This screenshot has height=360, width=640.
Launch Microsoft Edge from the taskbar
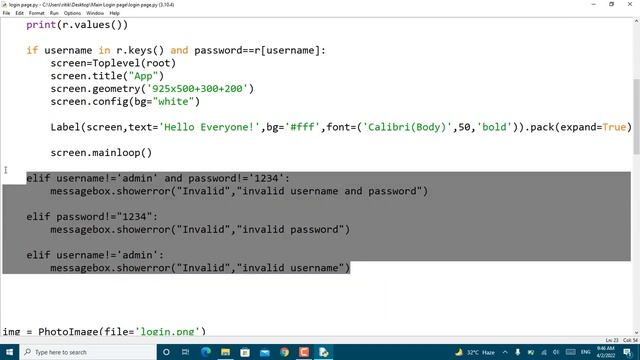coord(206,352)
